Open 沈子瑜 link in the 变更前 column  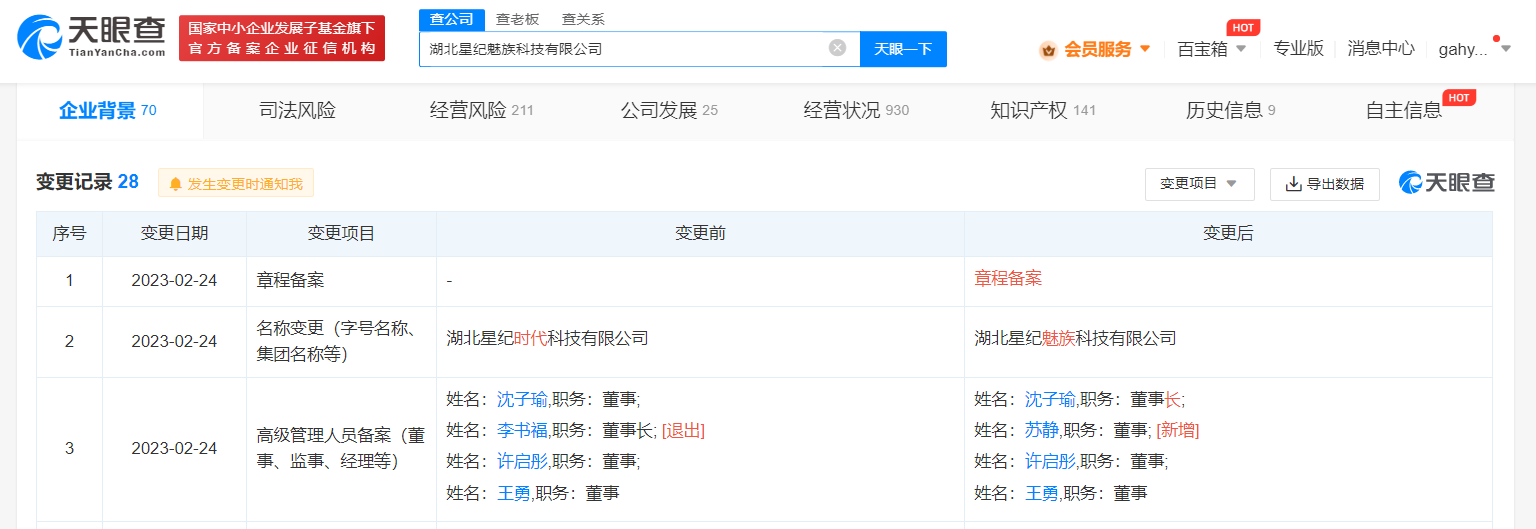click(x=522, y=399)
